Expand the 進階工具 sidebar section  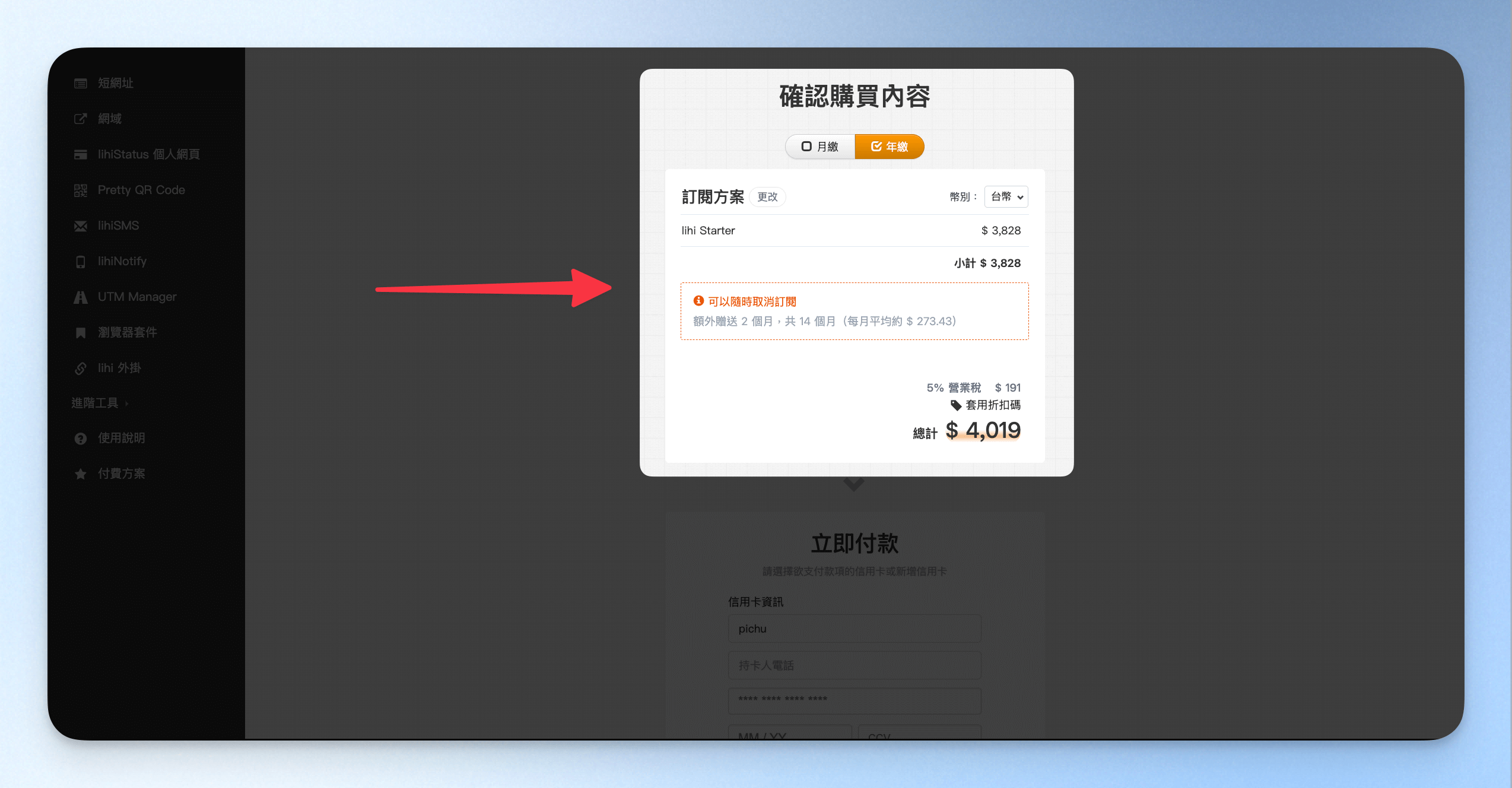click(100, 403)
